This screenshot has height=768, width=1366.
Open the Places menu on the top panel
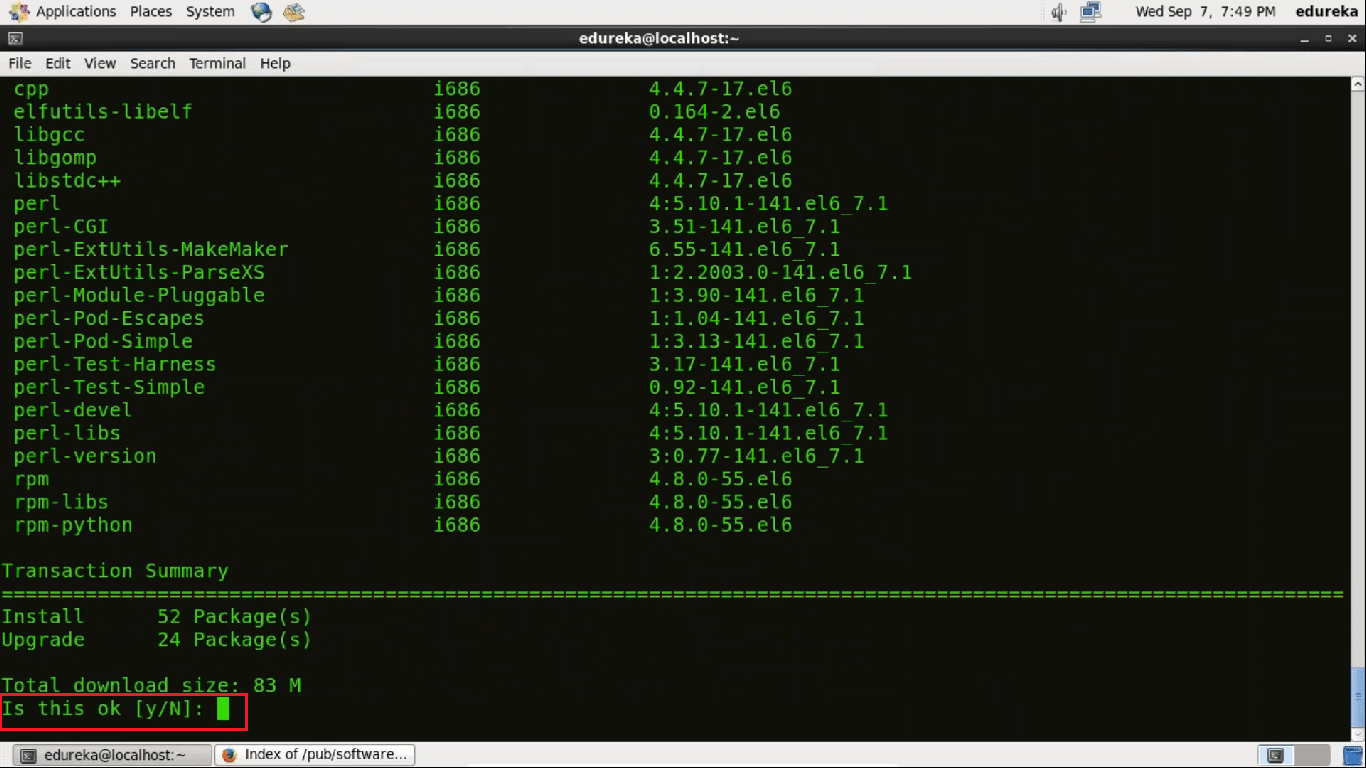[151, 12]
